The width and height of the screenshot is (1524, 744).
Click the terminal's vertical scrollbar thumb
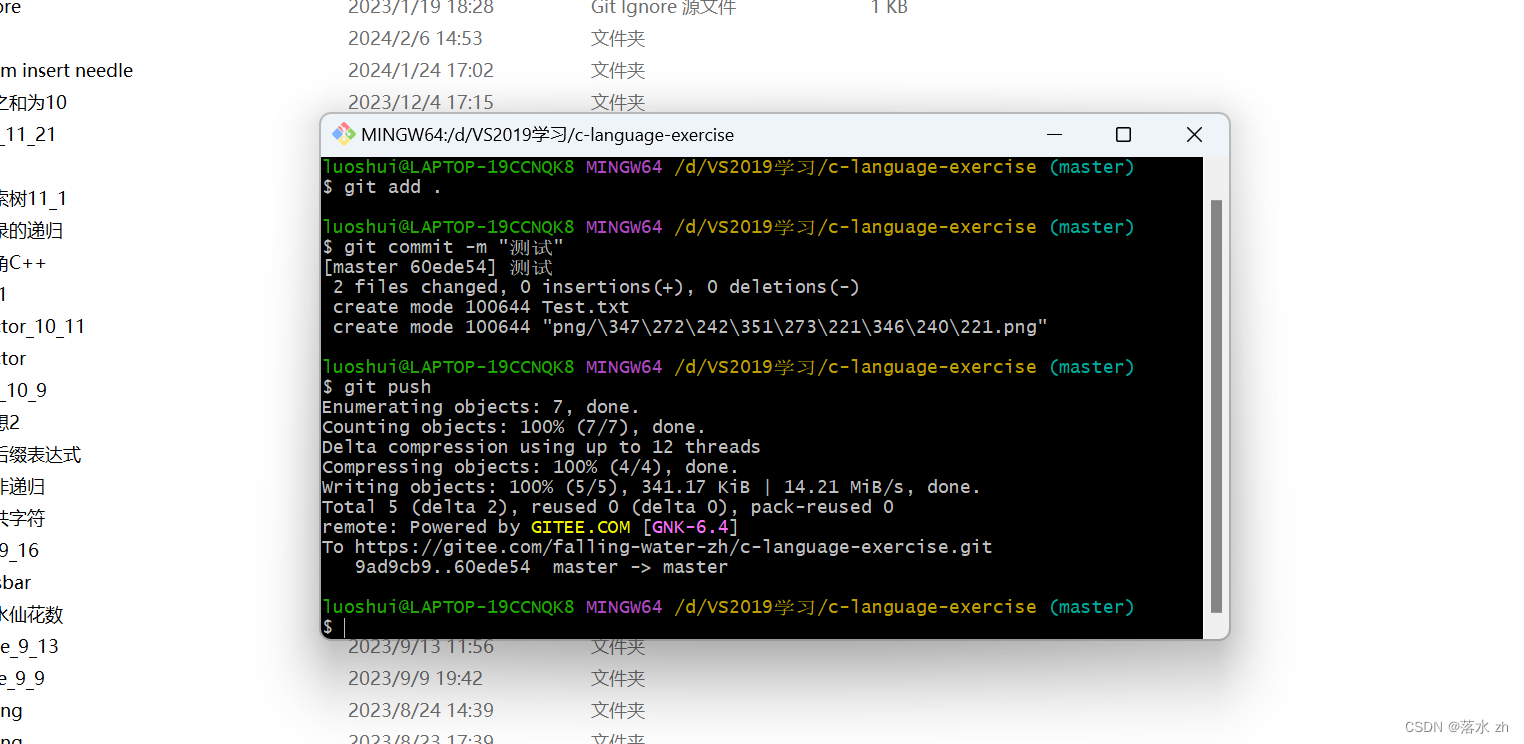coord(1216,405)
